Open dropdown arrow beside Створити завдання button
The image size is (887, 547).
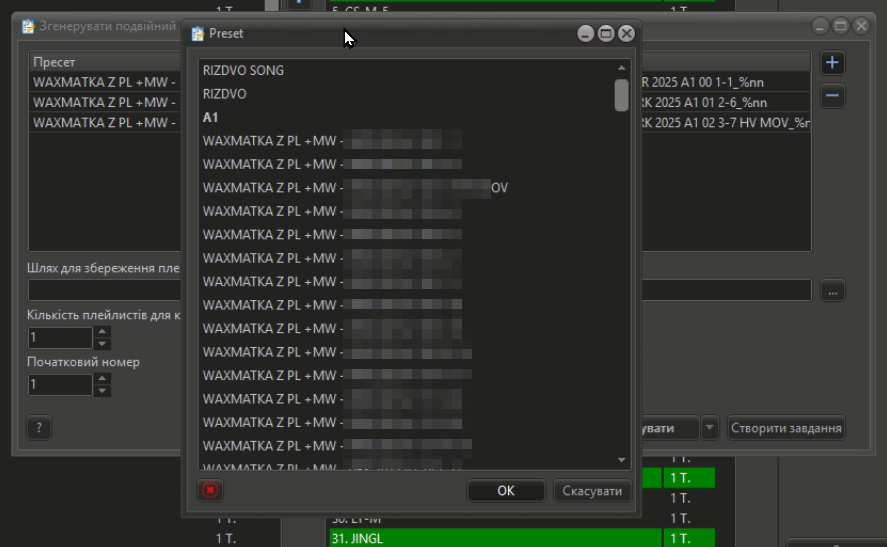[x=710, y=428]
